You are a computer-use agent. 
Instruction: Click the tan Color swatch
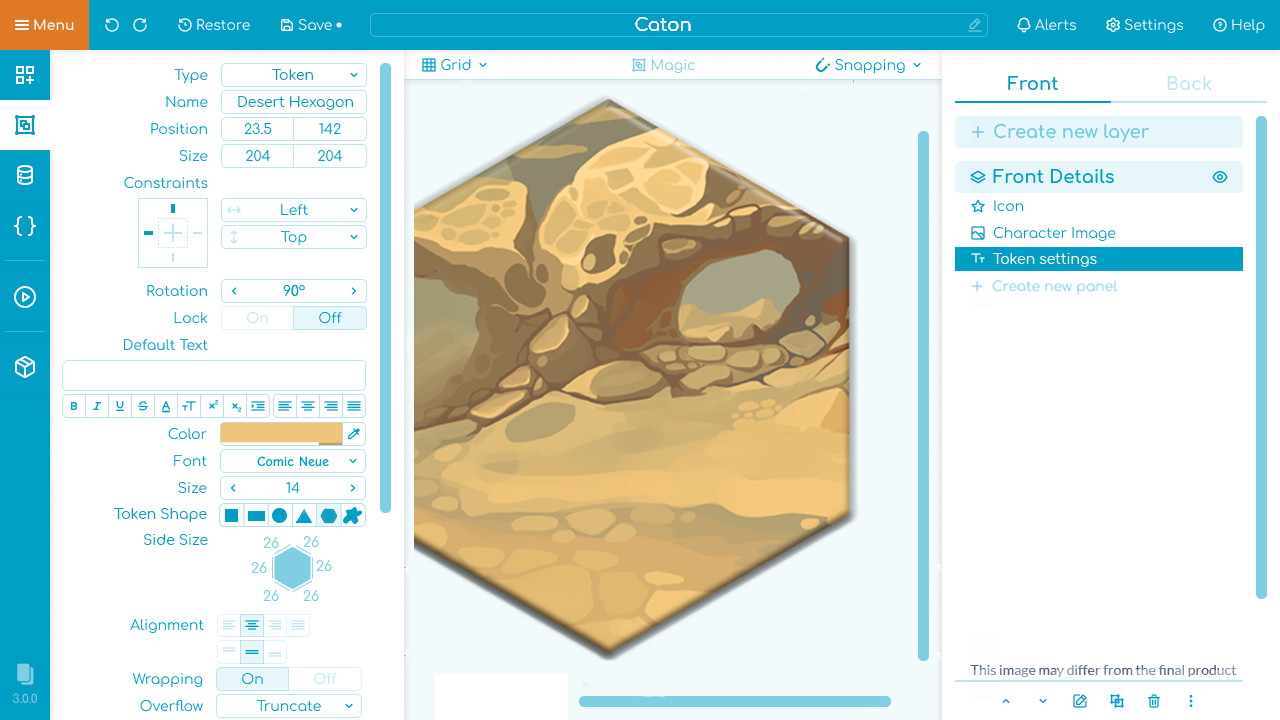(281, 434)
